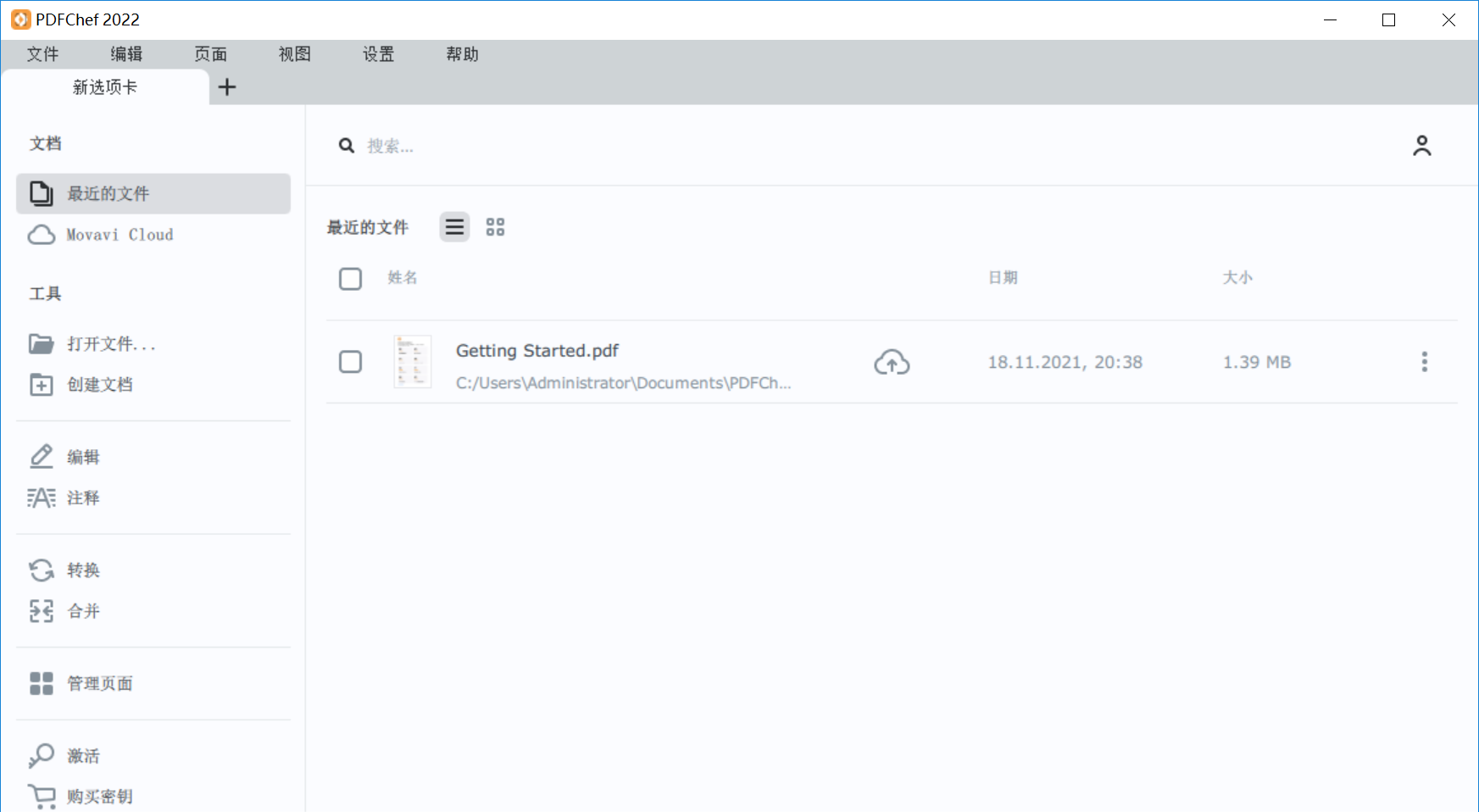Click the 打开文件... folder icon
Image resolution: width=1479 pixels, height=812 pixels.
(x=41, y=343)
